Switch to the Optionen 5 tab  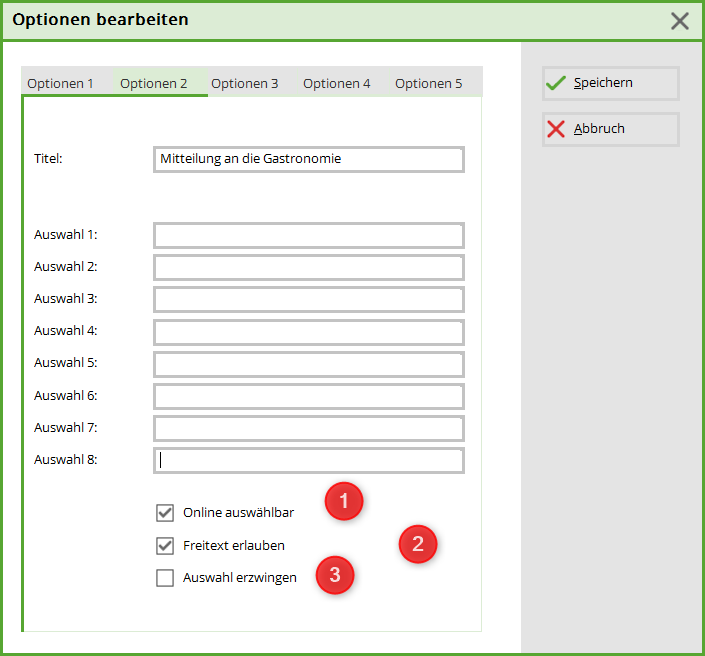(429, 83)
